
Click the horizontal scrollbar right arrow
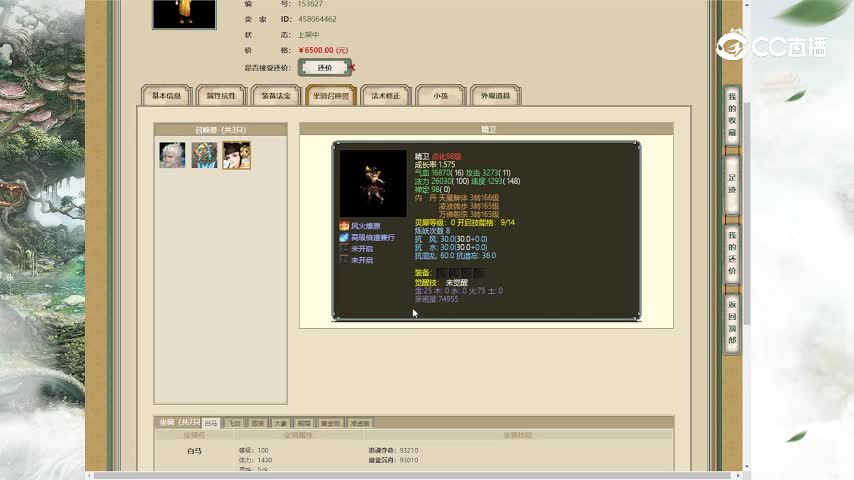(739, 476)
